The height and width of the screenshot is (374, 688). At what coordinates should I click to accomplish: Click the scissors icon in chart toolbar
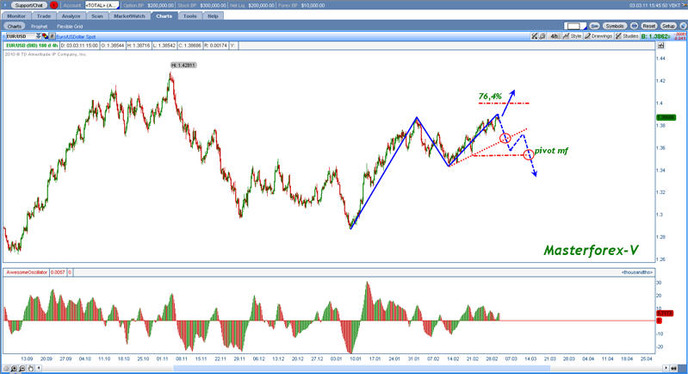pyautogui.click(x=534, y=36)
